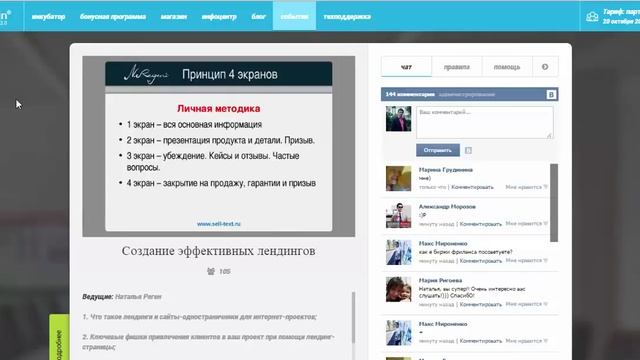Click the viewers icon beside 105
Screen dimensions: 640x360
point(211,271)
